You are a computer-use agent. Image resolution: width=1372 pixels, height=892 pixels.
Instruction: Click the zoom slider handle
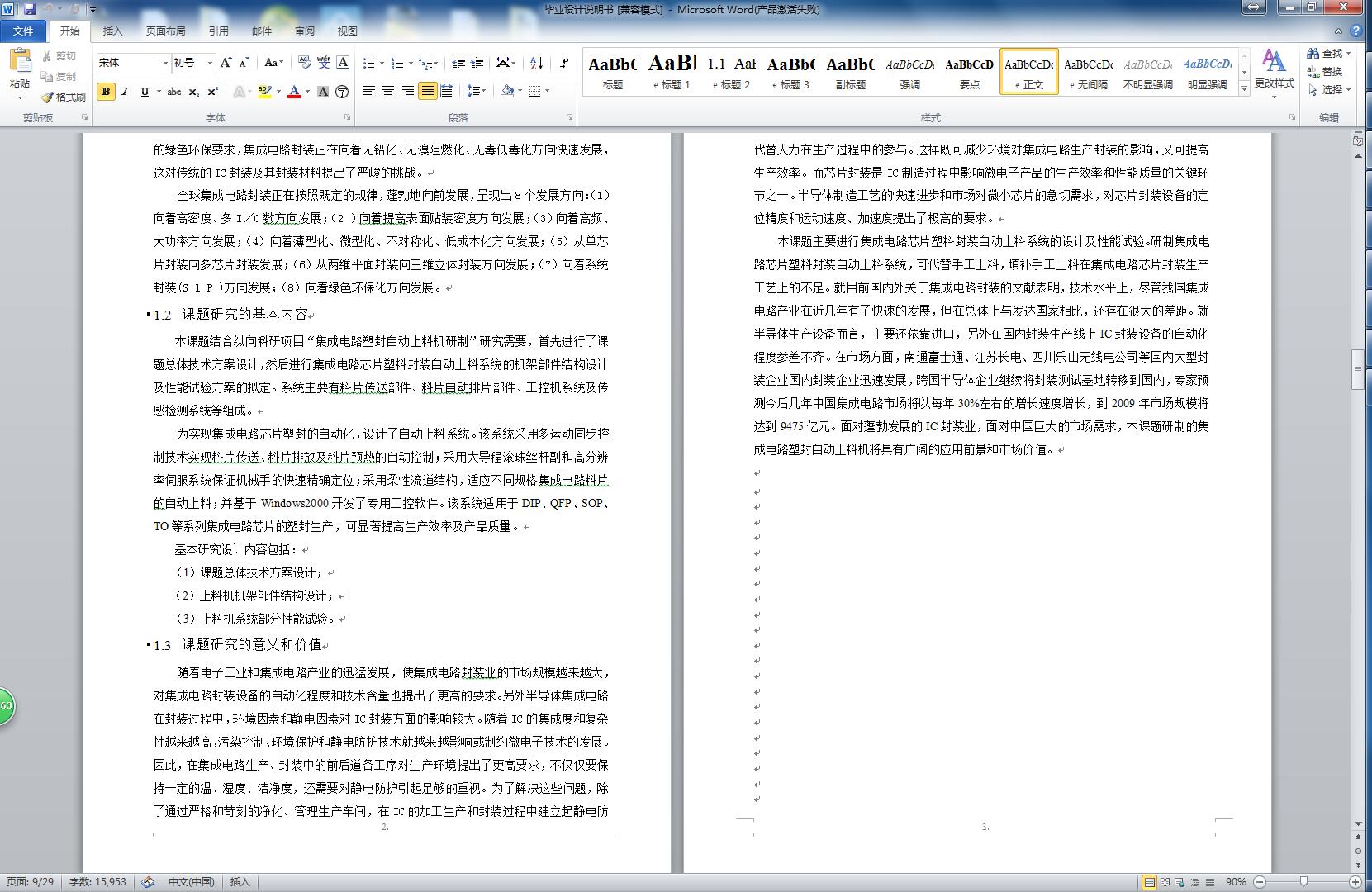(x=1304, y=882)
